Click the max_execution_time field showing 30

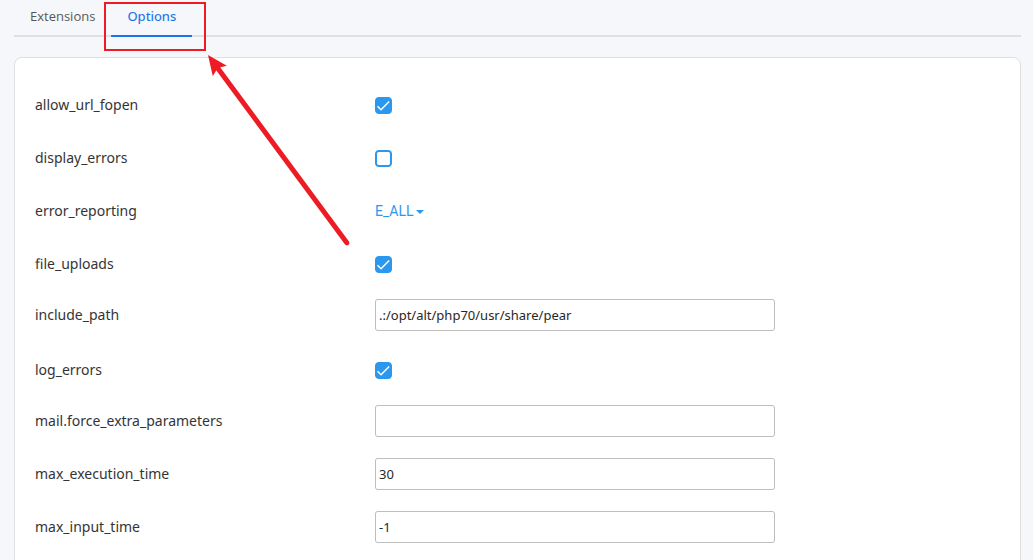point(574,474)
